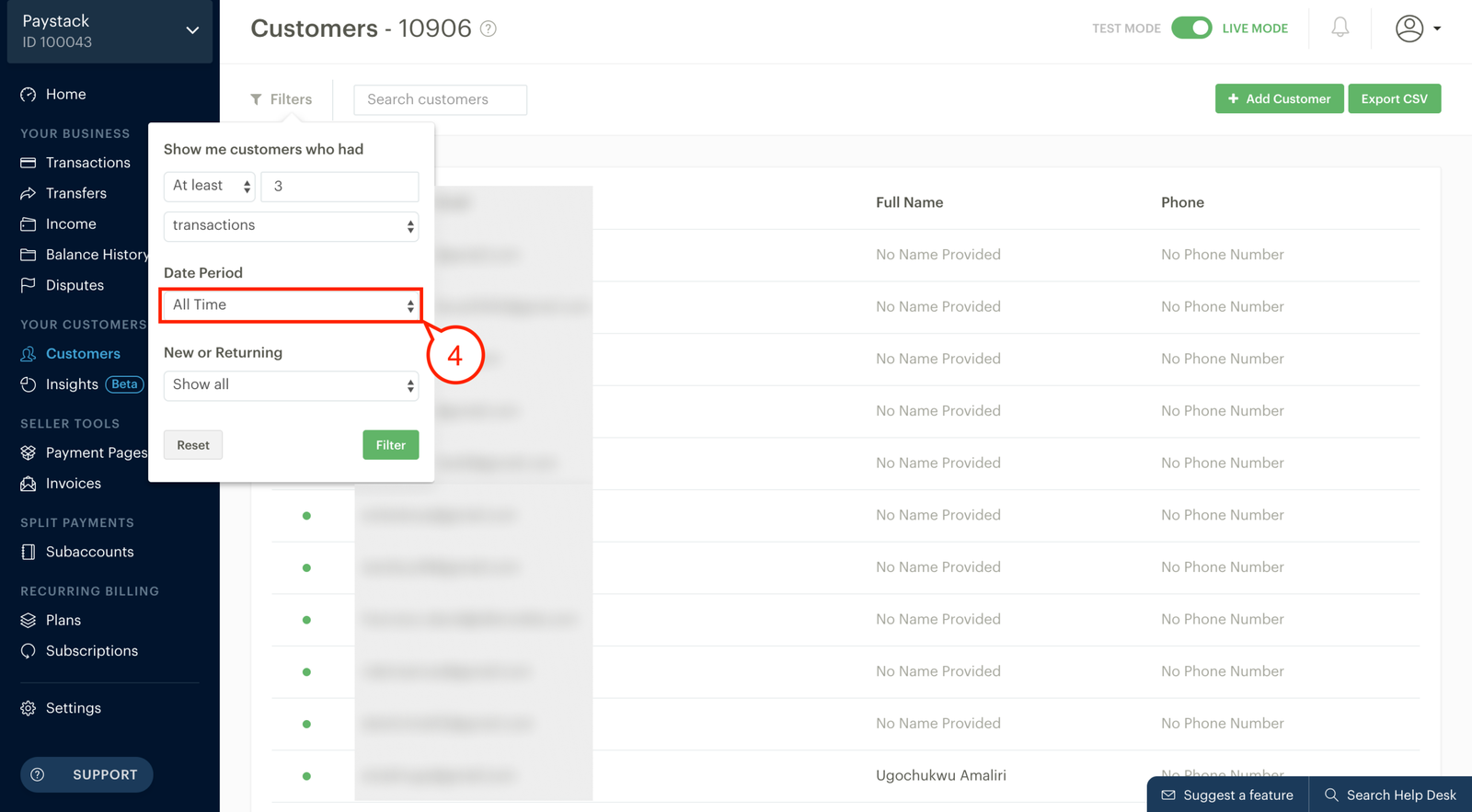This screenshot has width=1472, height=812.
Task: Click the Payment Pages sidebar icon
Action: pos(29,452)
